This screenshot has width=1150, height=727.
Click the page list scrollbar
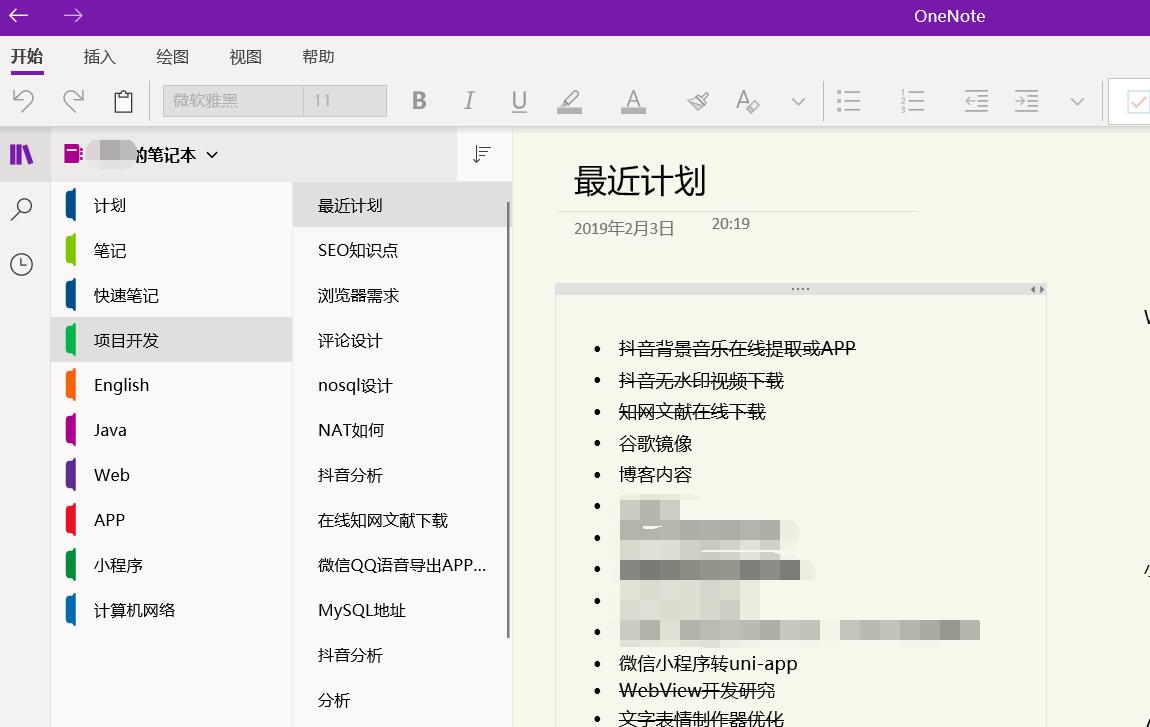point(508,420)
